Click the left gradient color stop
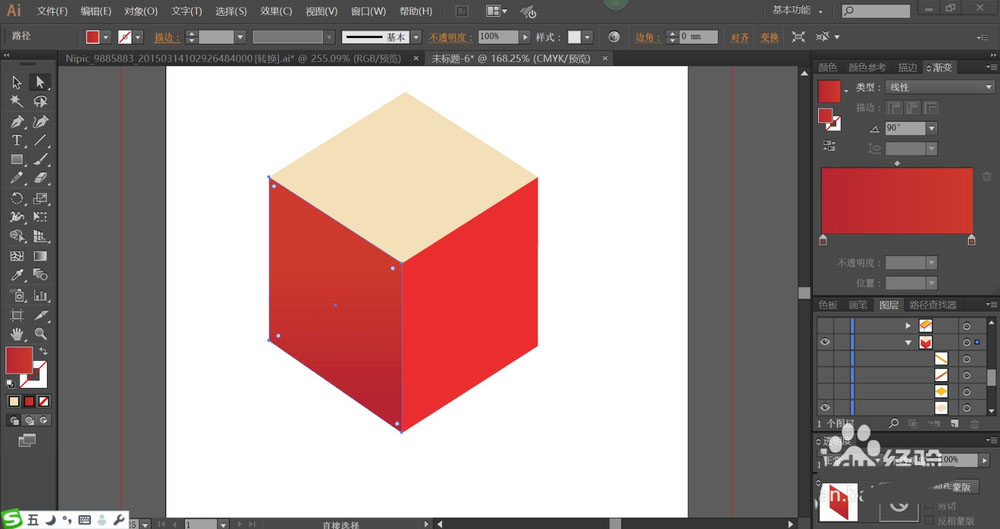The height and width of the screenshot is (529, 1000). (x=823, y=241)
